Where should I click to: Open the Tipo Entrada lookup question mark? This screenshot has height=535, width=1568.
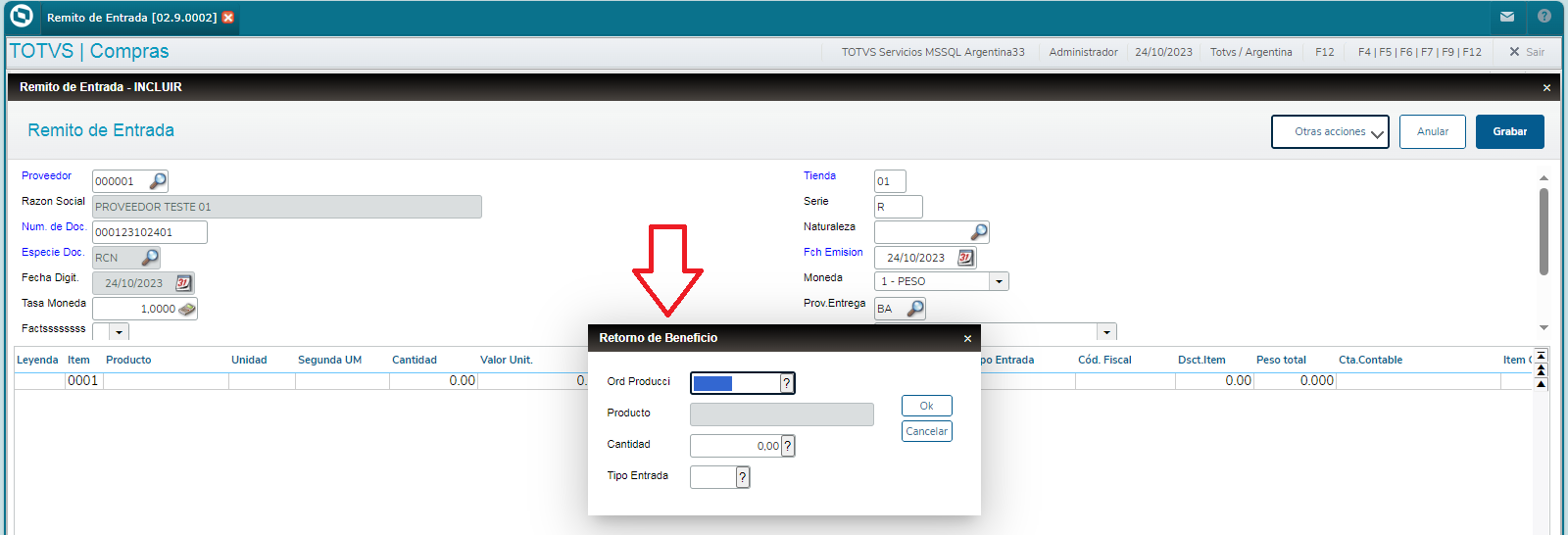(743, 477)
